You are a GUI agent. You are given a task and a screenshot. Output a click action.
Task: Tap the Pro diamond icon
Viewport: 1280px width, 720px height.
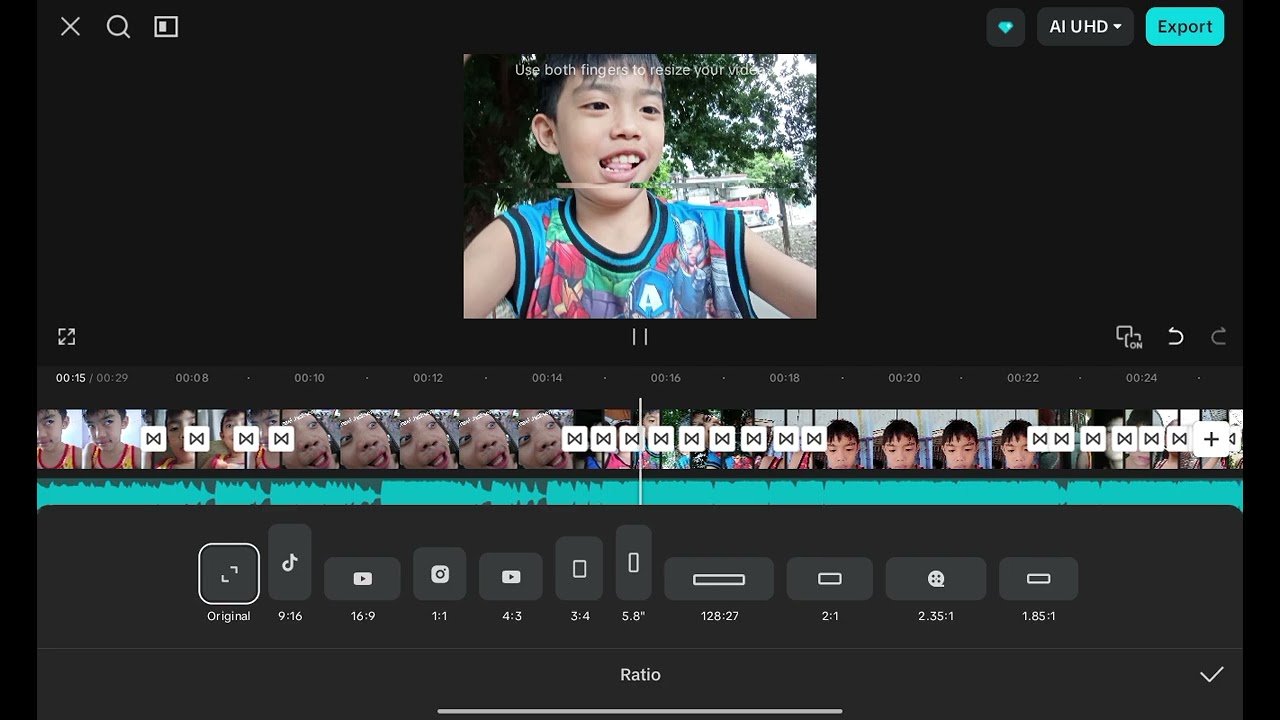click(1005, 27)
